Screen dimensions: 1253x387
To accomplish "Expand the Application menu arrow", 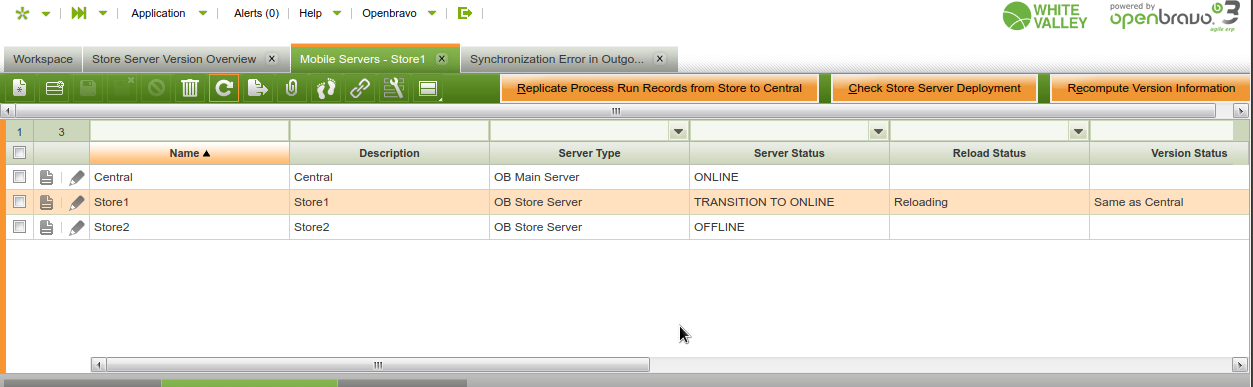I will 203,14.
